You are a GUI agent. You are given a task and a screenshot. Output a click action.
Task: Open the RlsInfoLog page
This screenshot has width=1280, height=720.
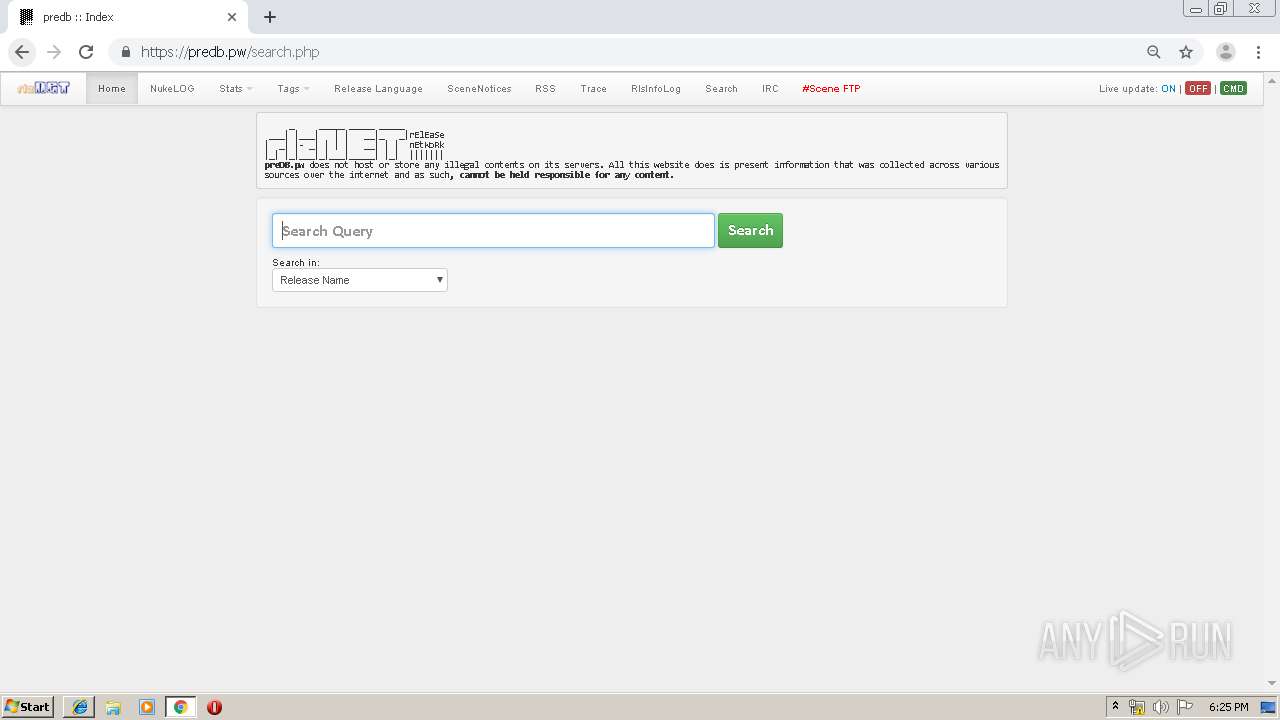click(x=656, y=89)
